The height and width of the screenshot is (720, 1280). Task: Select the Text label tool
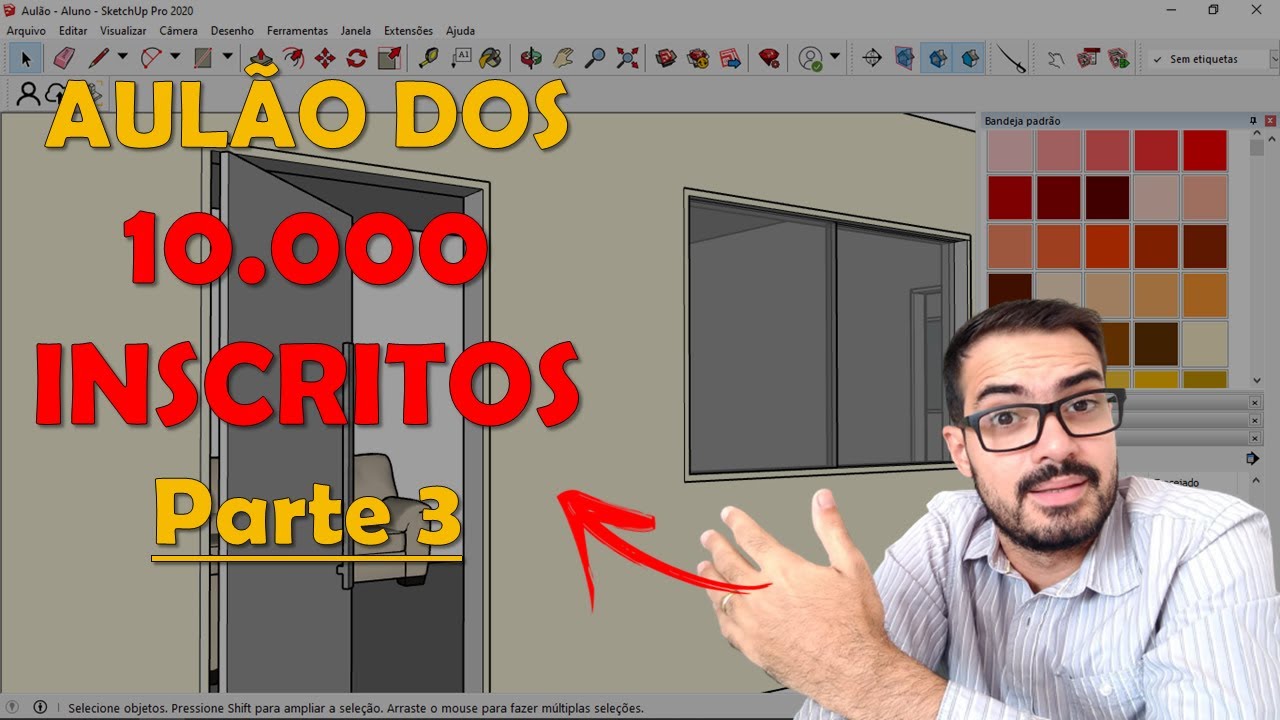(460, 58)
